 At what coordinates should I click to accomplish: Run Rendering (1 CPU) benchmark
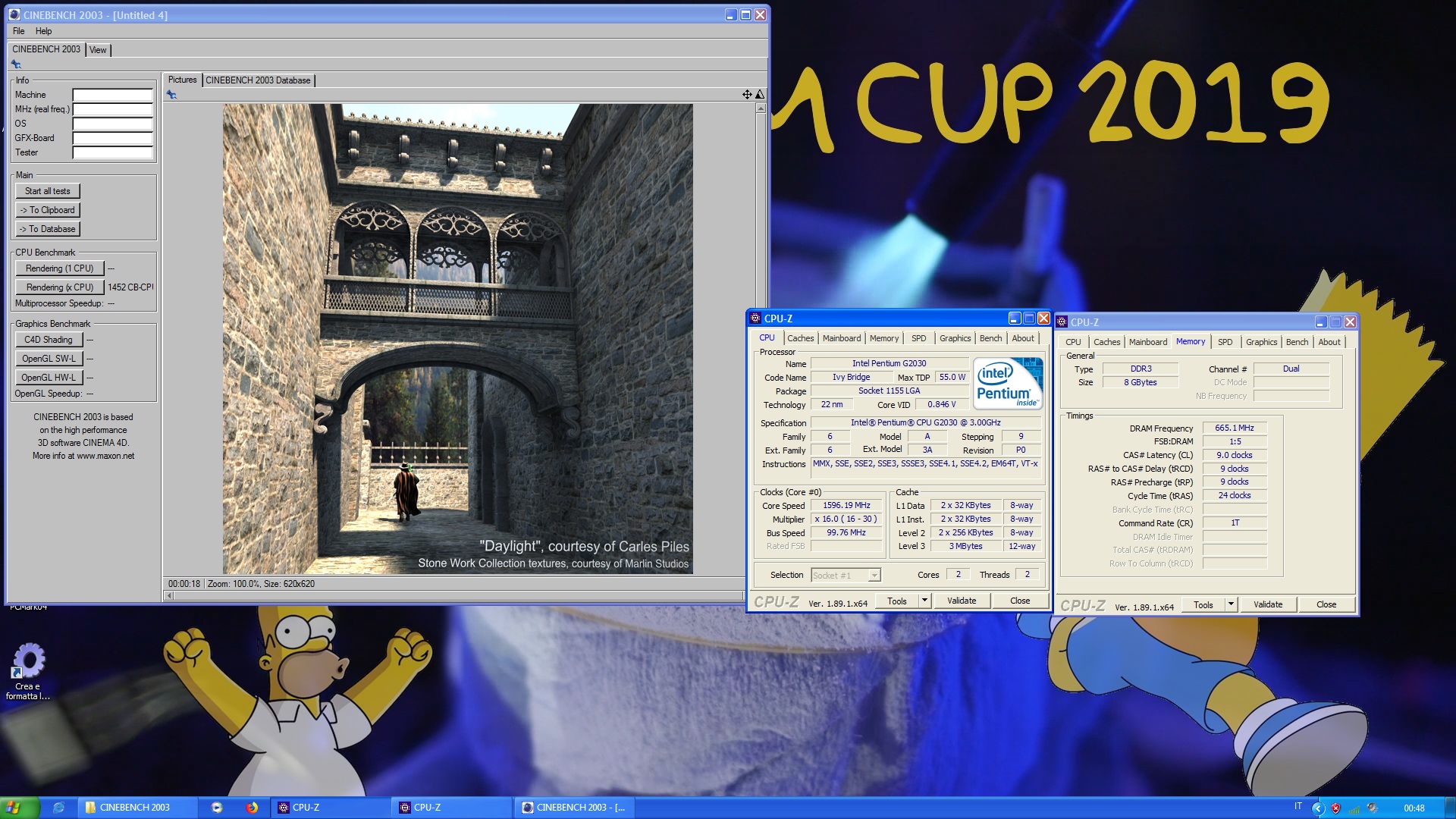pyautogui.click(x=59, y=268)
